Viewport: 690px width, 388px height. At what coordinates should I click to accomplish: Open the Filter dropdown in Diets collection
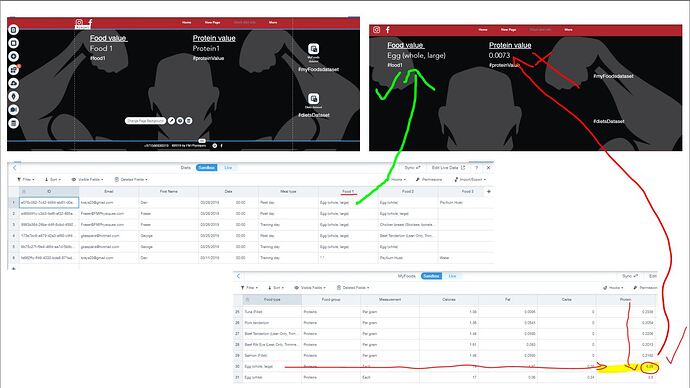click(26, 179)
